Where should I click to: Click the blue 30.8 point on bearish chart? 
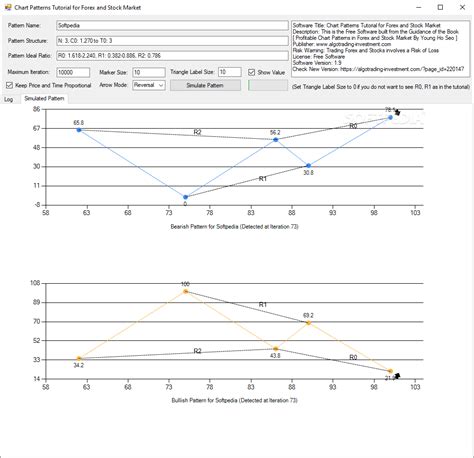pos(309,166)
